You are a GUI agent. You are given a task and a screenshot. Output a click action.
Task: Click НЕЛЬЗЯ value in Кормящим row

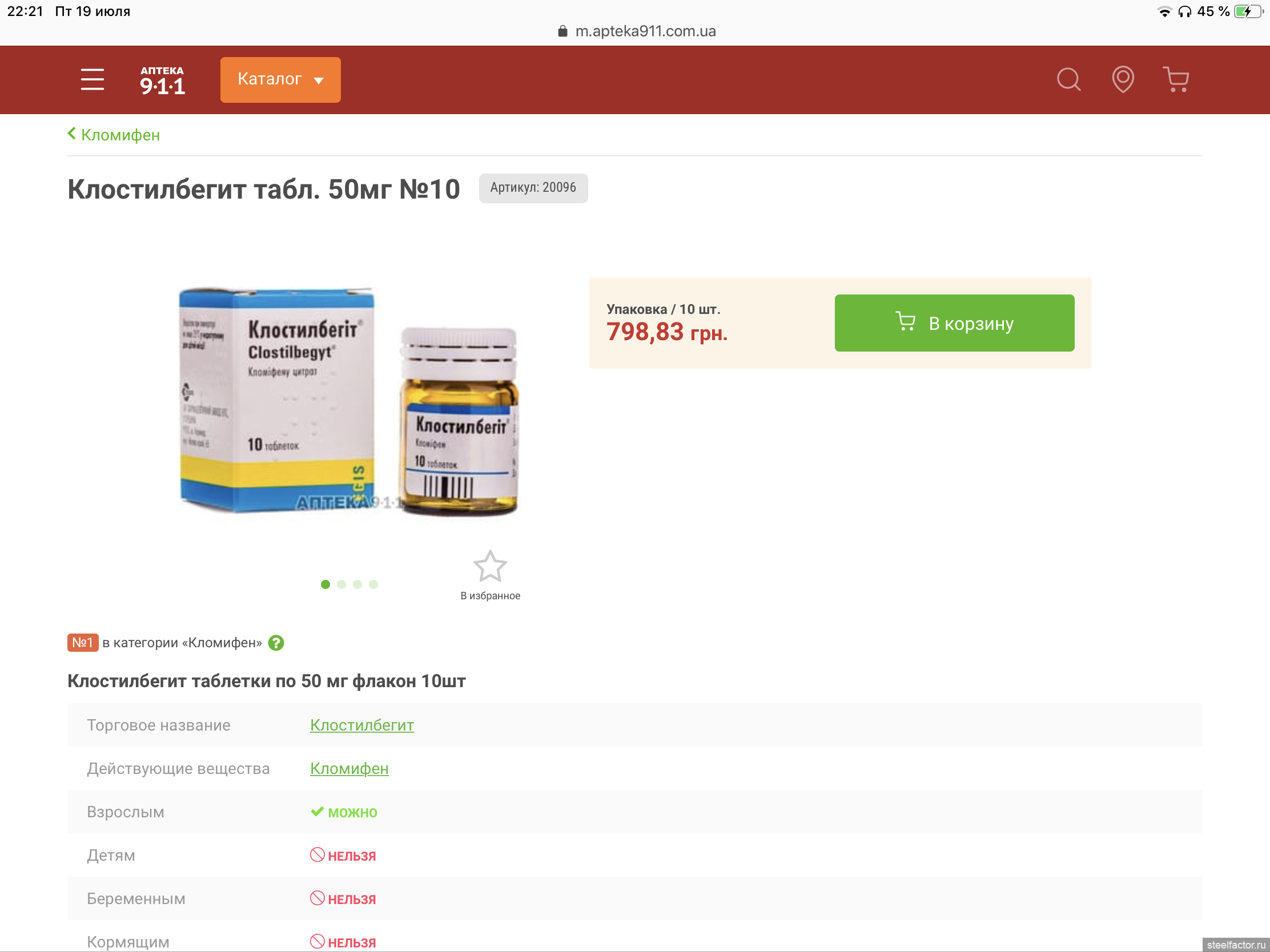[x=343, y=942]
